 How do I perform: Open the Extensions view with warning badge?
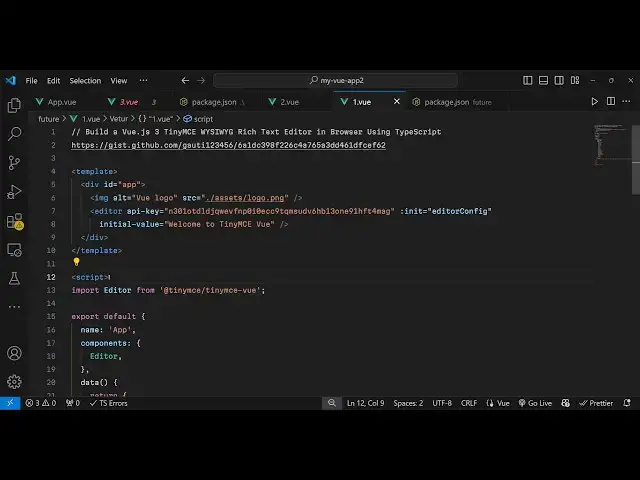15,221
